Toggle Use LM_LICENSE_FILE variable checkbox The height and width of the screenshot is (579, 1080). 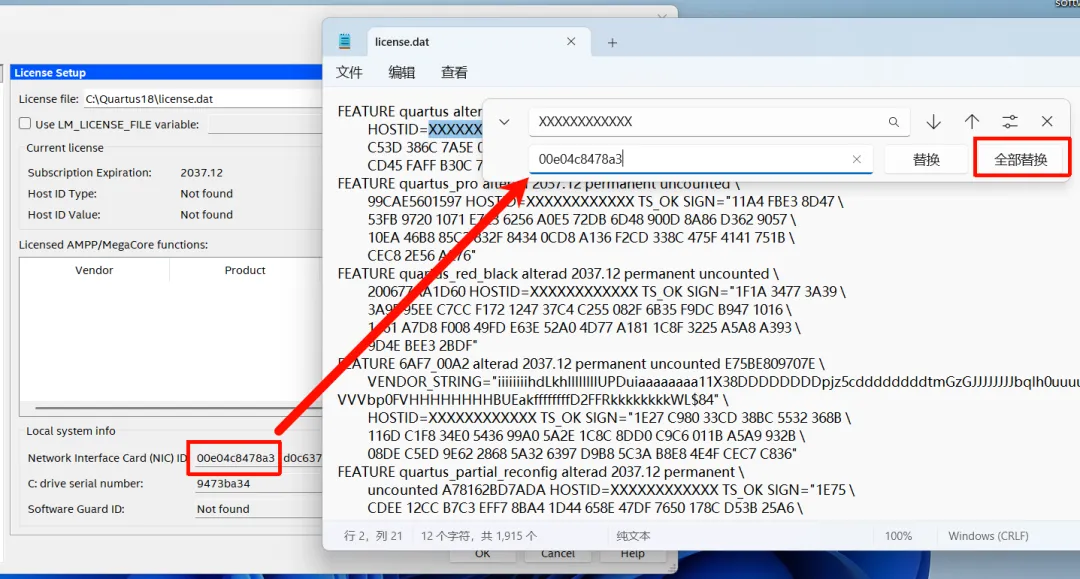[25, 123]
